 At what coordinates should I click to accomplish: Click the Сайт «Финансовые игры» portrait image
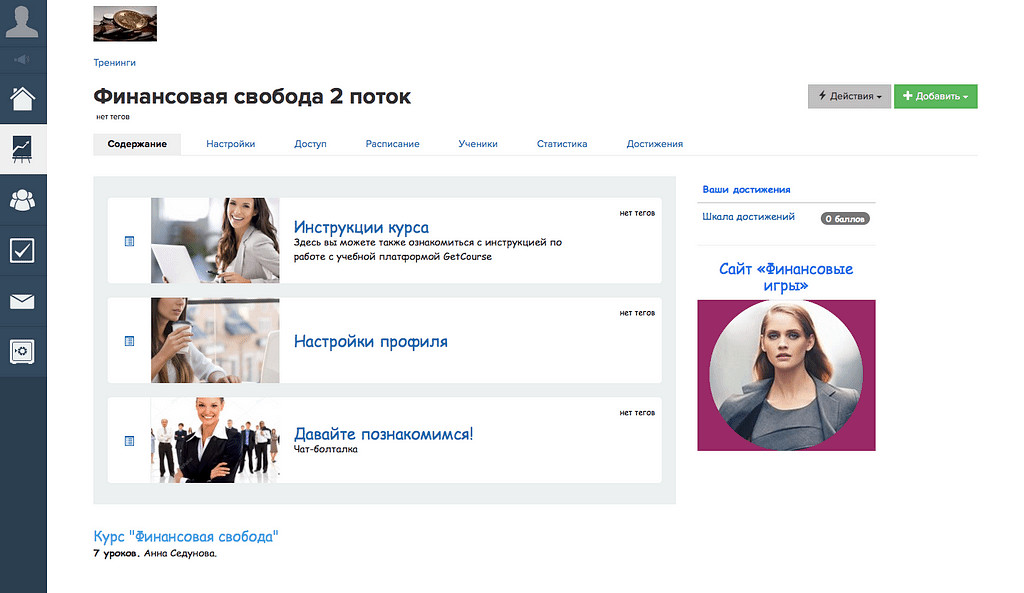(786, 375)
